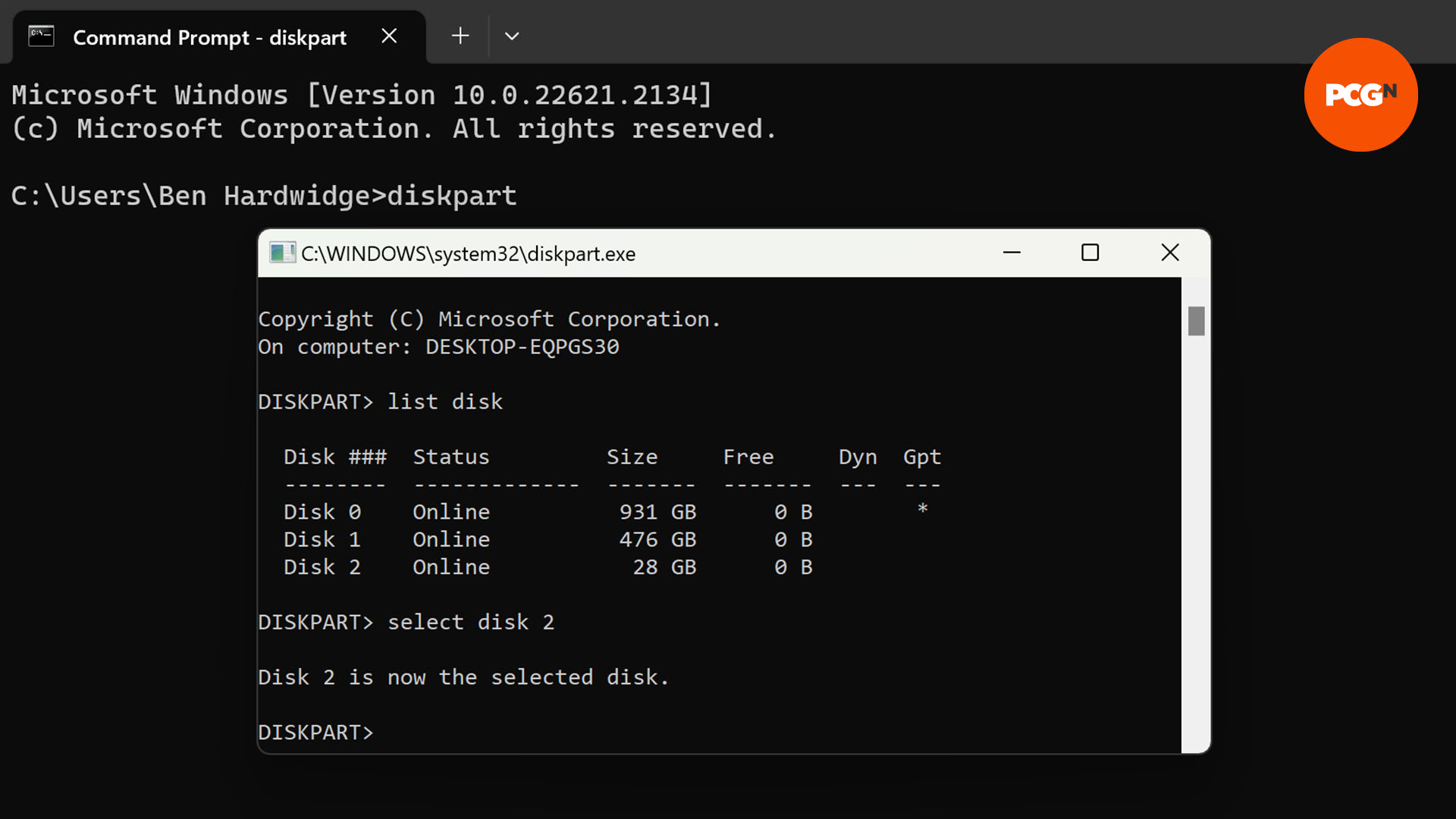Click the Disk 2 row in list
1456x819 pixels.
pos(546,567)
